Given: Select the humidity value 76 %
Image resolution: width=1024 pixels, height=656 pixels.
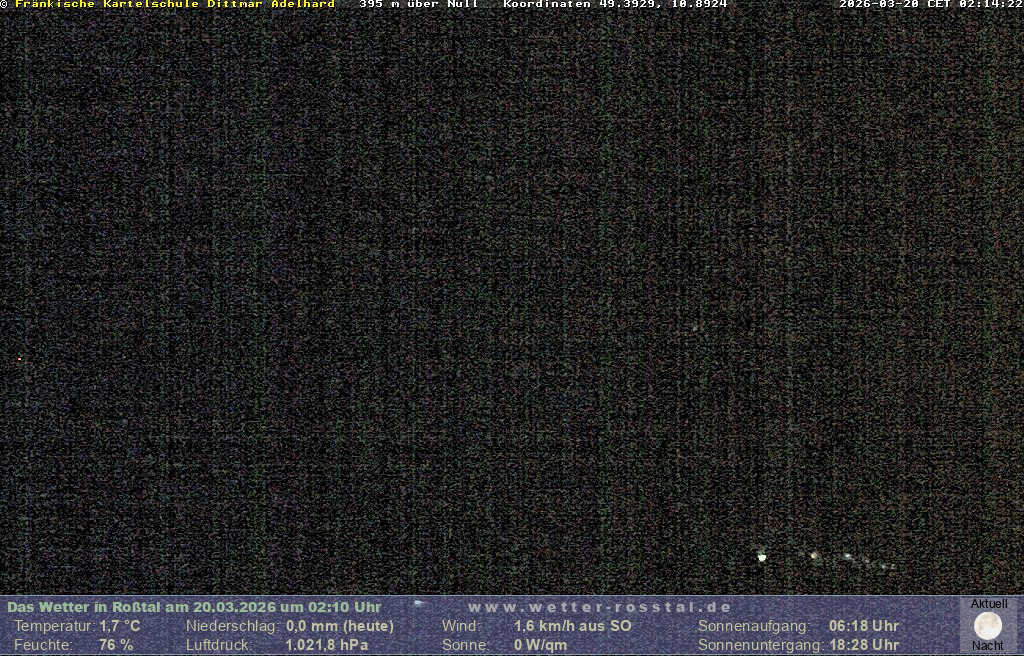Looking at the screenshot, I should click(116, 645).
